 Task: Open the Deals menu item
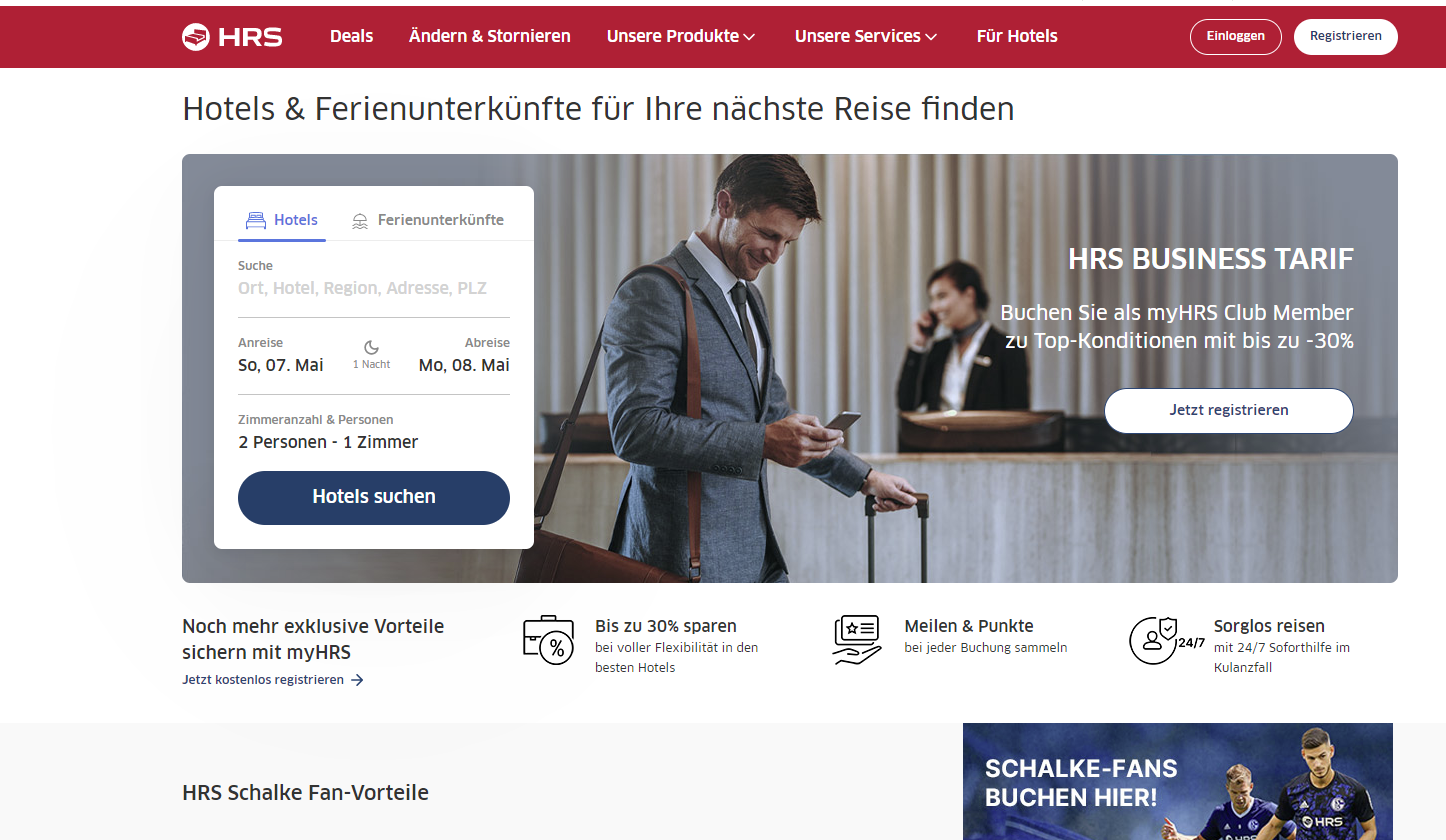(351, 36)
